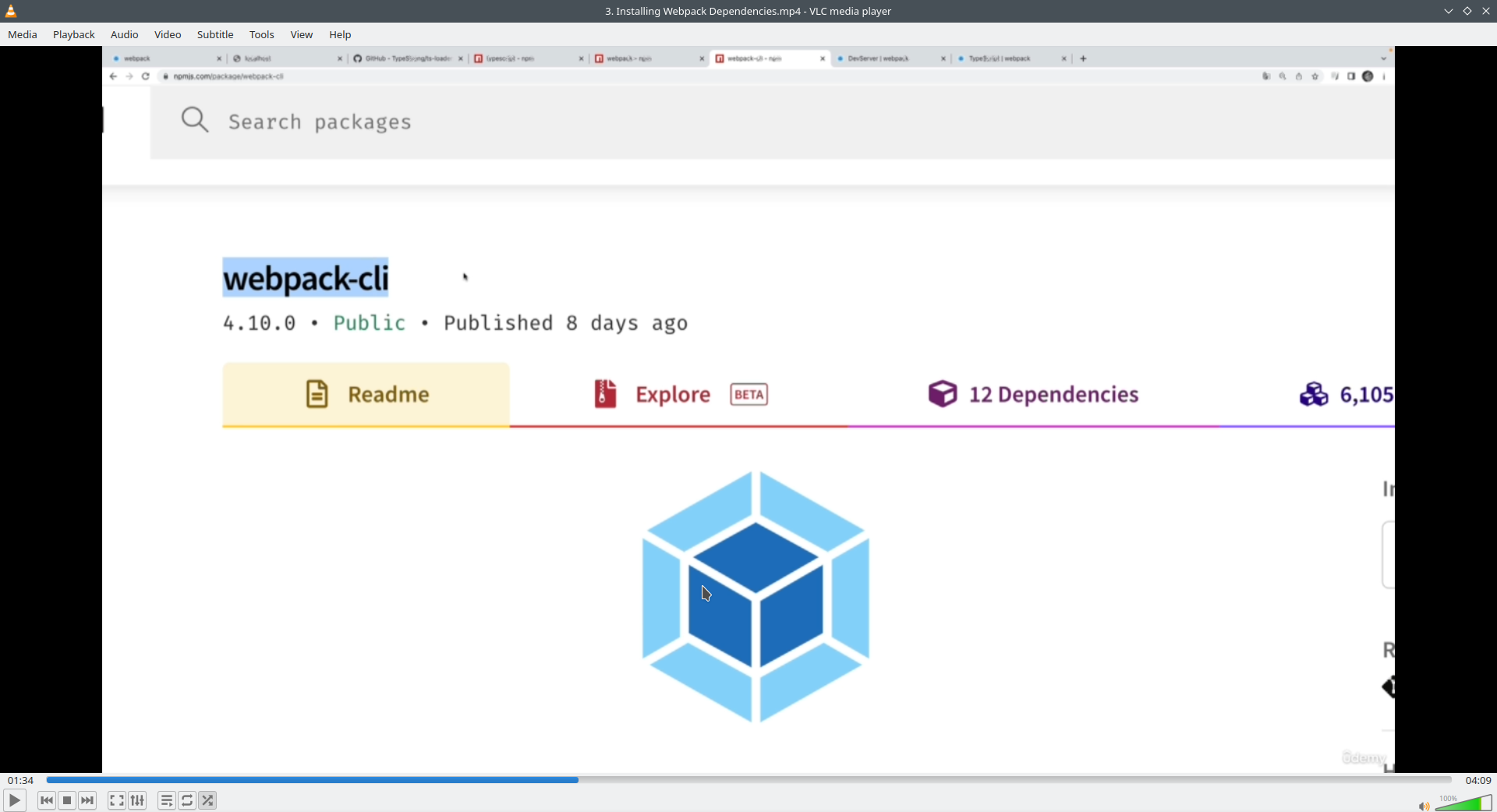Show extended settings (equalizer icon)
Viewport: 1497px width, 812px height.
click(x=138, y=800)
